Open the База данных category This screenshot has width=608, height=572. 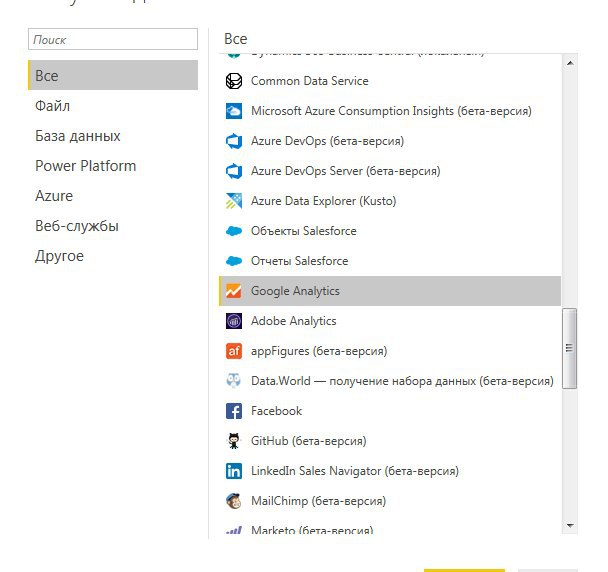click(113, 136)
